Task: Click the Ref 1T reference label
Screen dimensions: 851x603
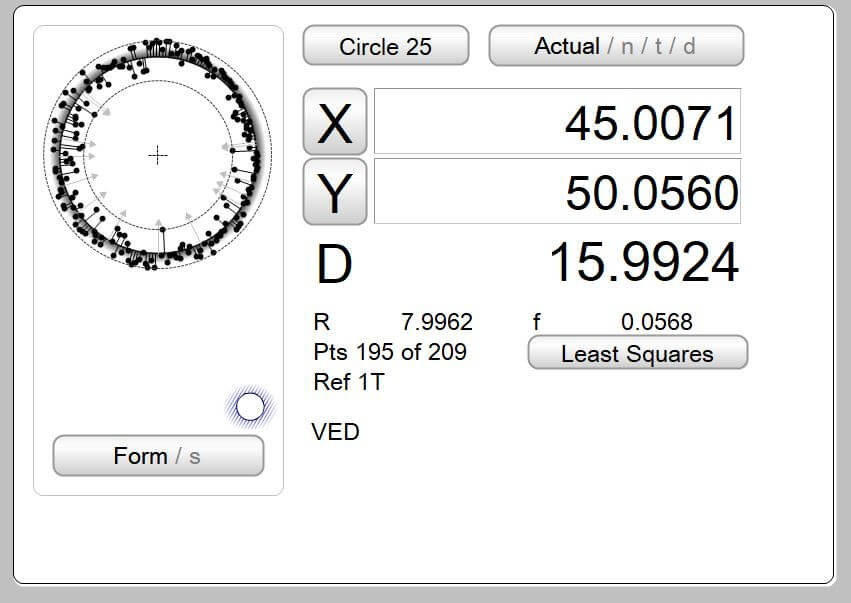Action: [x=348, y=382]
